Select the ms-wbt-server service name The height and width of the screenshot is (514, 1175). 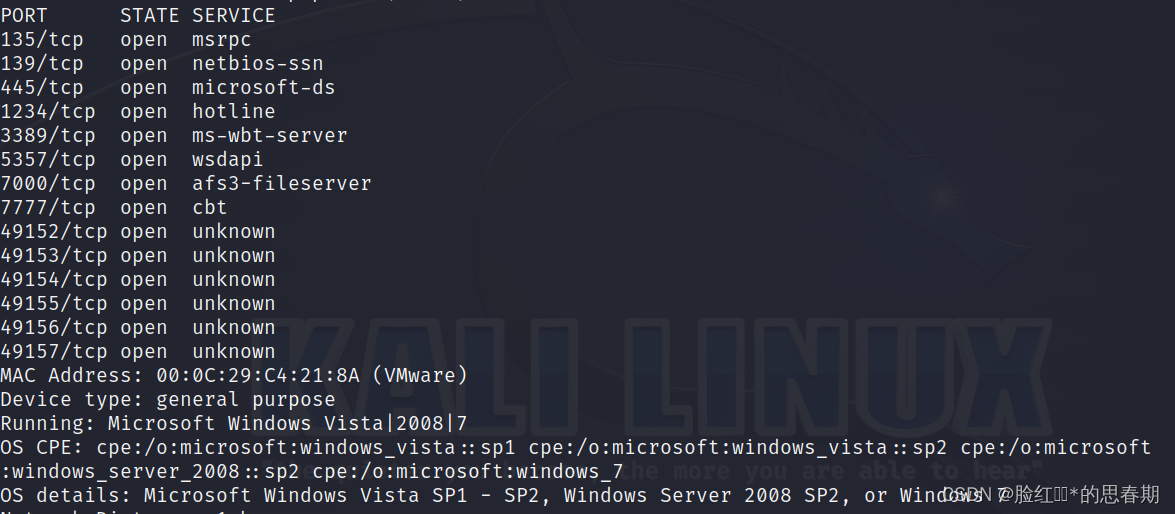(269, 136)
